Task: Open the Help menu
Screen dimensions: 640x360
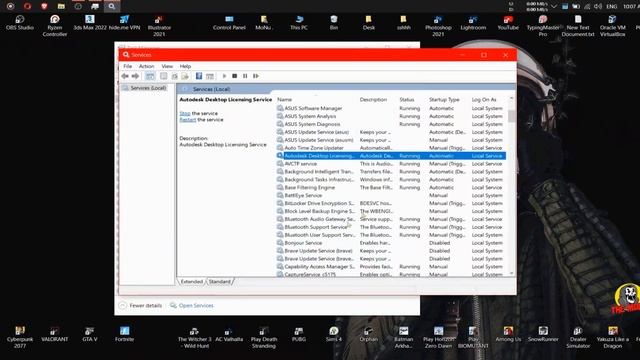Action: point(185,66)
